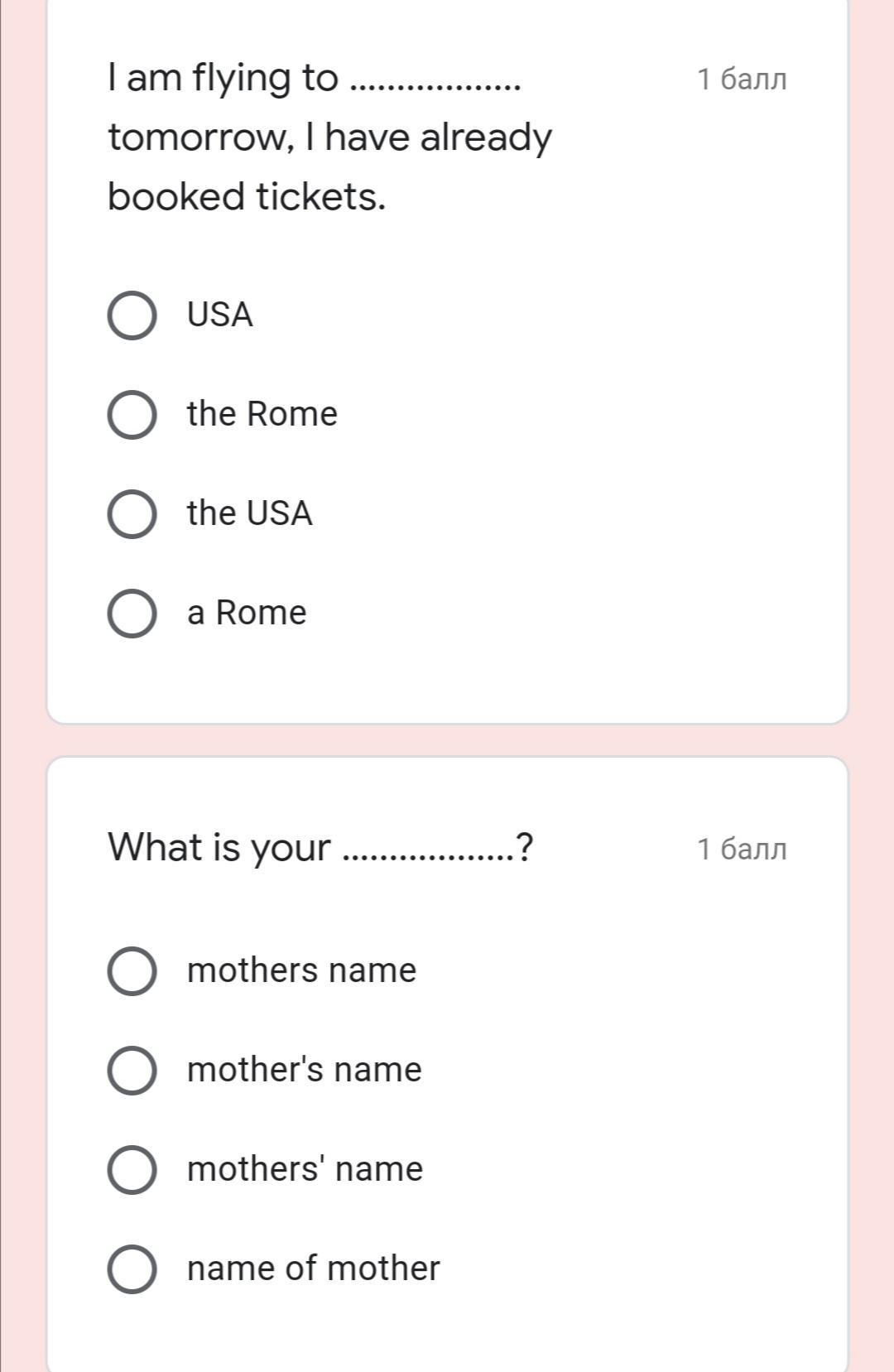The height and width of the screenshot is (1372, 894).
Task: Select the "mothers' name" radio option
Action: coord(132,1170)
